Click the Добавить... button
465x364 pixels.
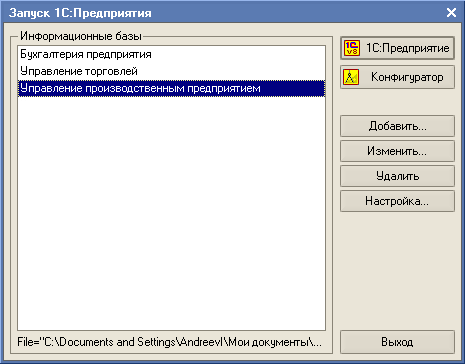[397, 126]
